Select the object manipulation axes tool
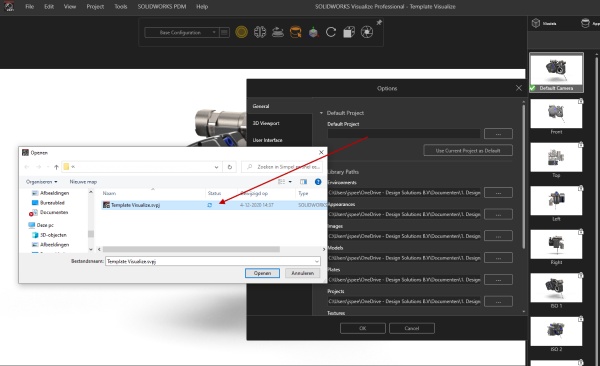This screenshot has width=600, height=366. tap(313, 32)
